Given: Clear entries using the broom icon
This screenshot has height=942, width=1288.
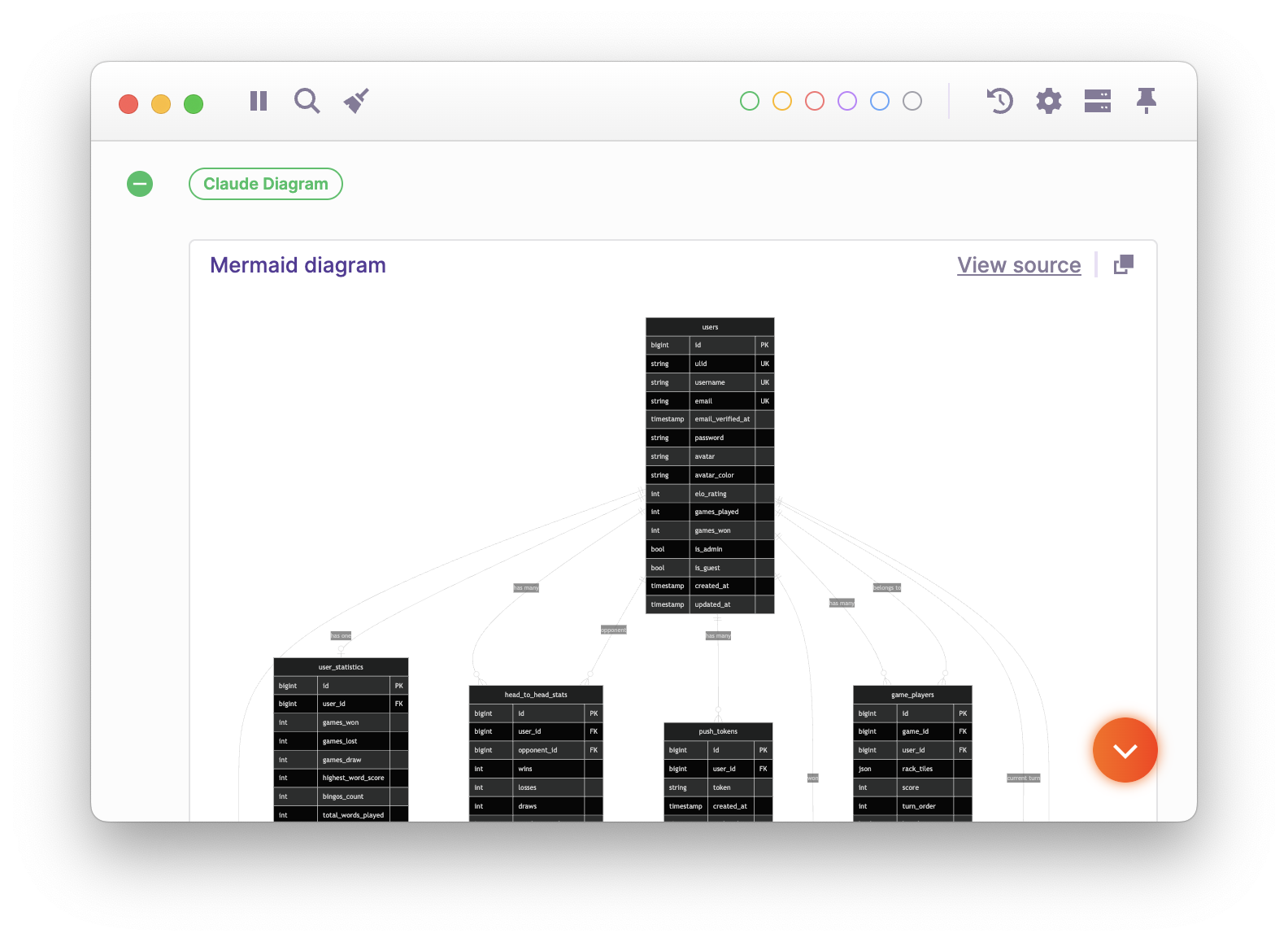Looking at the screenshot, I should [356, 101].
